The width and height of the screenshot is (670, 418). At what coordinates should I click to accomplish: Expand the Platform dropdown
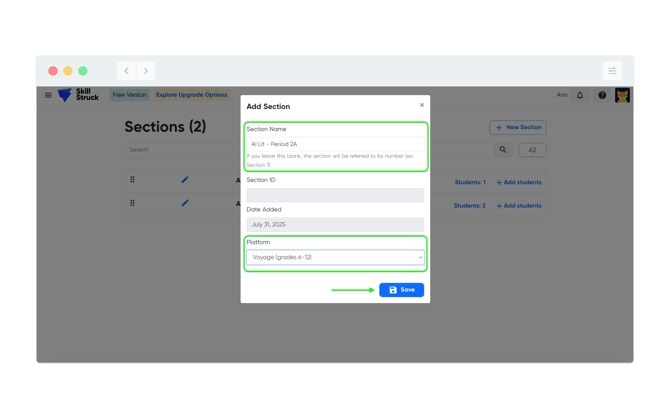click(x=335, y=258)
